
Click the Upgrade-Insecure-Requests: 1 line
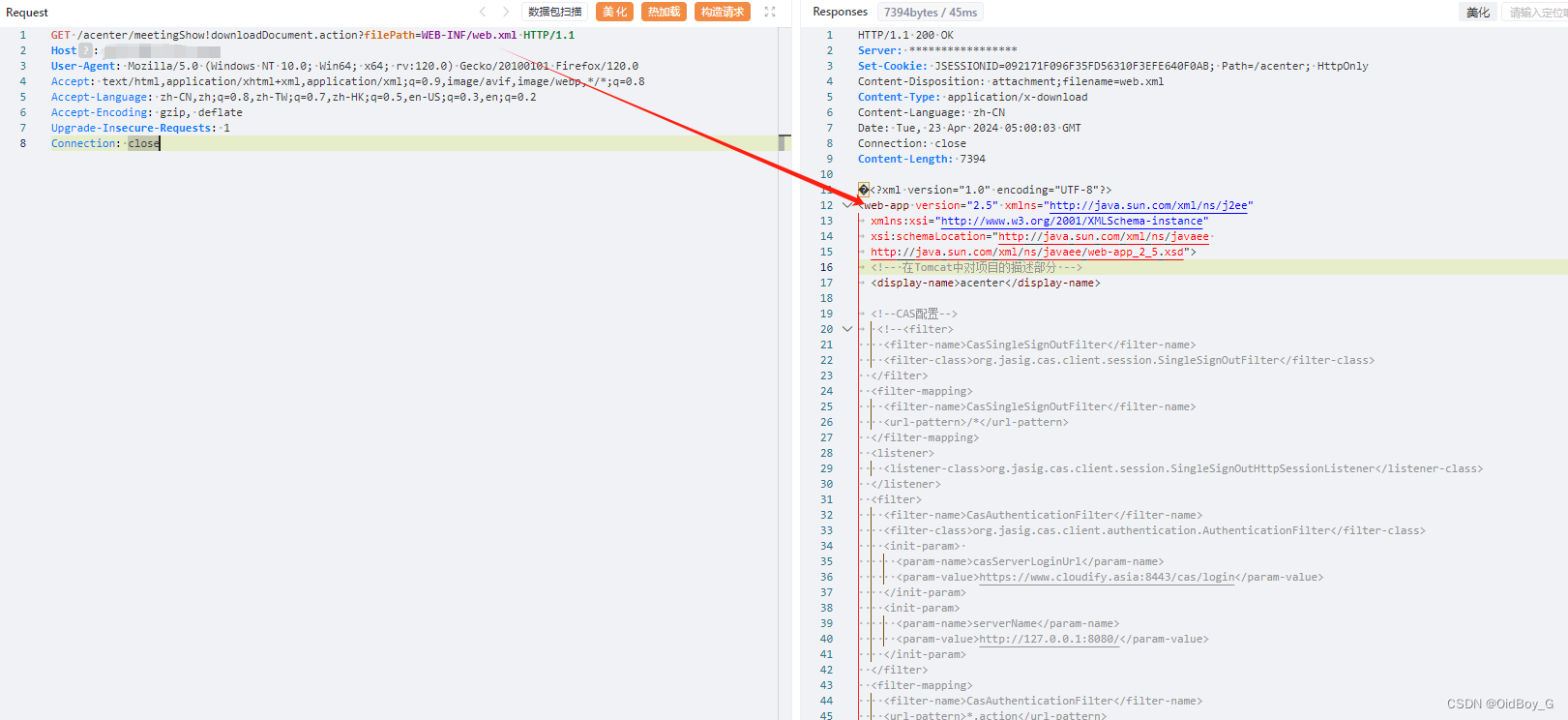click(140, 128)
